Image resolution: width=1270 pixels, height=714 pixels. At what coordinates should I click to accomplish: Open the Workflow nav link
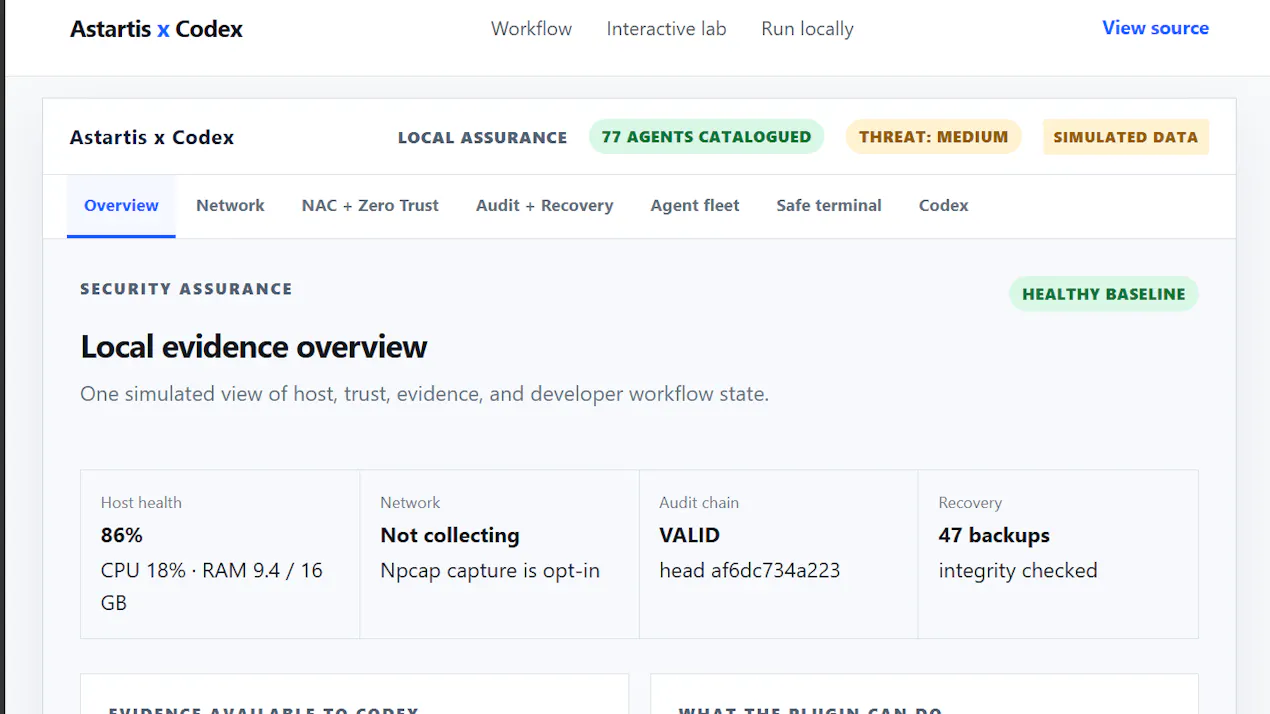tap(531, 29)
